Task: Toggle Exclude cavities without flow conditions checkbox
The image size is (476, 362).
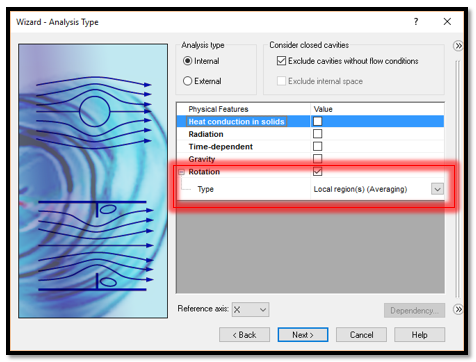Action: pos(281,61)
